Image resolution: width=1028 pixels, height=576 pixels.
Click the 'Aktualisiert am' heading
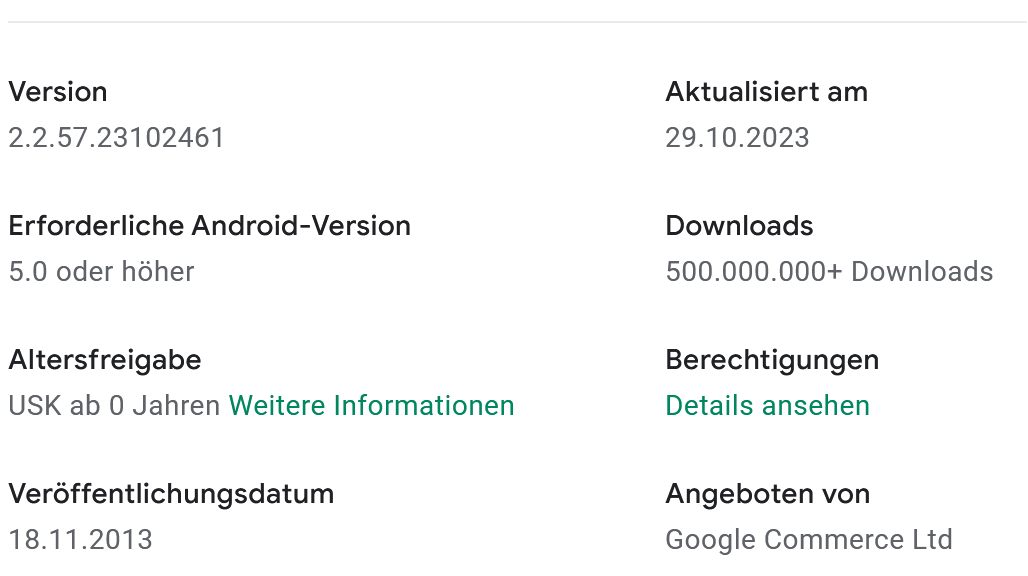point(766,92)
